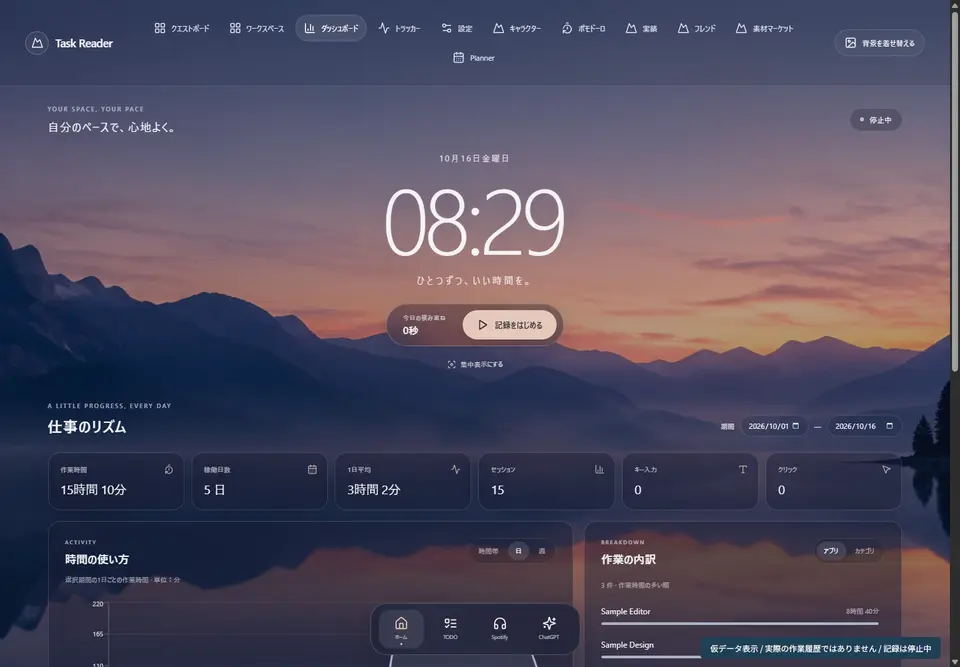The width and height of the screenshot is (960, 667).
Task: Click the 背景を着せ替える button
Action: 879,43
